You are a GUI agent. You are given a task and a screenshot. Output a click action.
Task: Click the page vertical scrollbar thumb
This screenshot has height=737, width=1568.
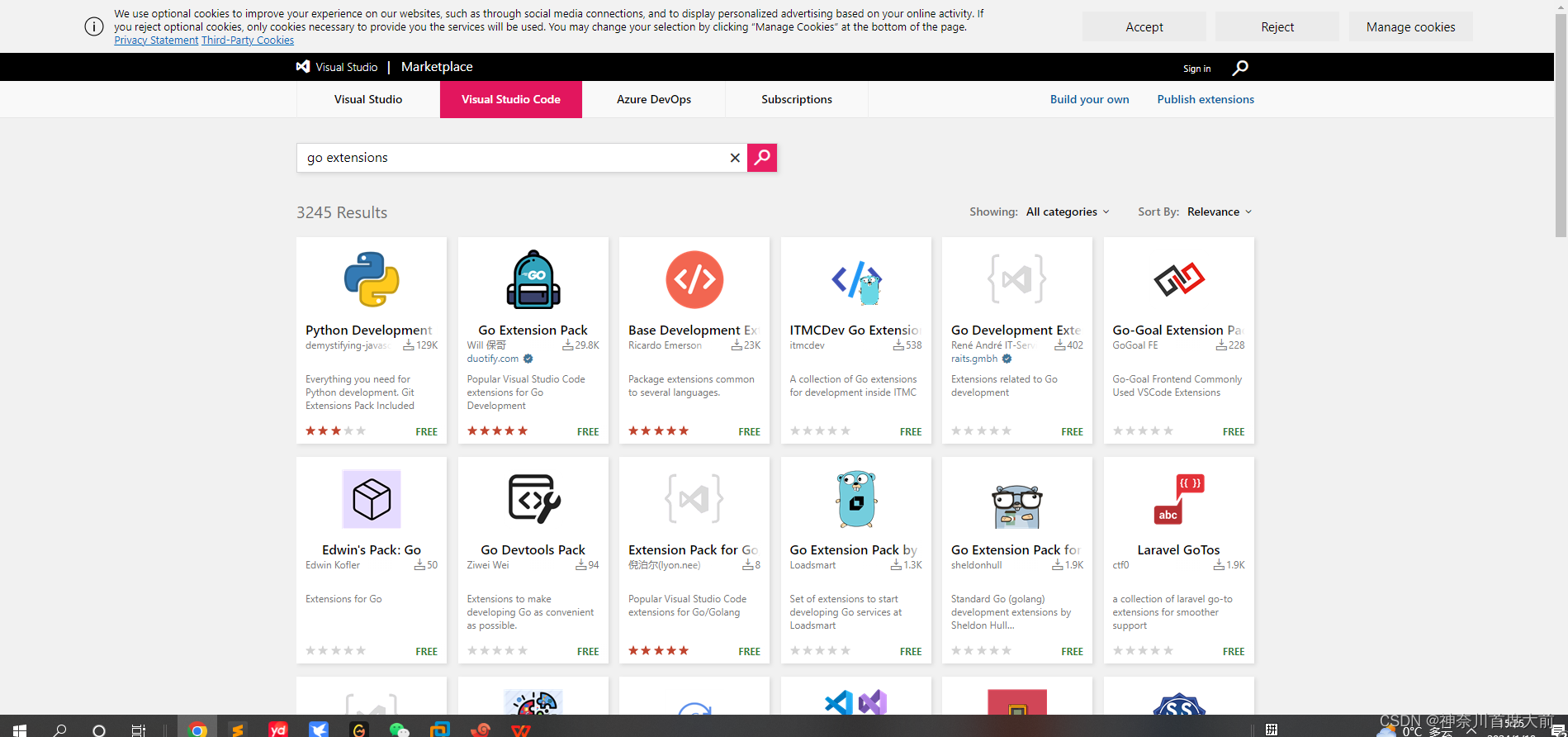coord(1561,124)
